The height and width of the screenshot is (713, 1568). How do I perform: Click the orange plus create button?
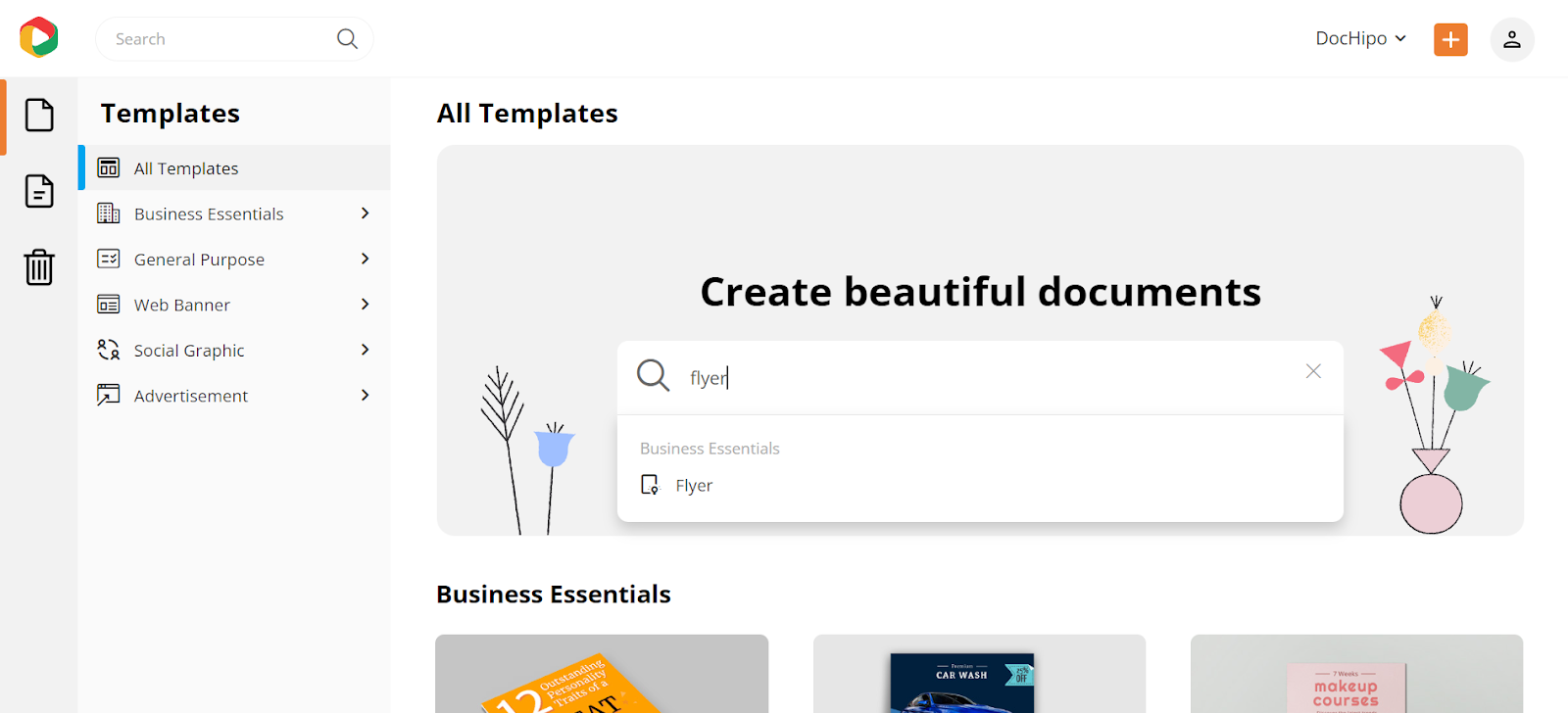click(1450, 39)
